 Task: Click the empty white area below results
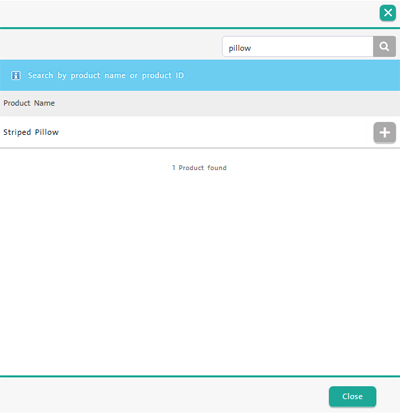click(200, 273)
